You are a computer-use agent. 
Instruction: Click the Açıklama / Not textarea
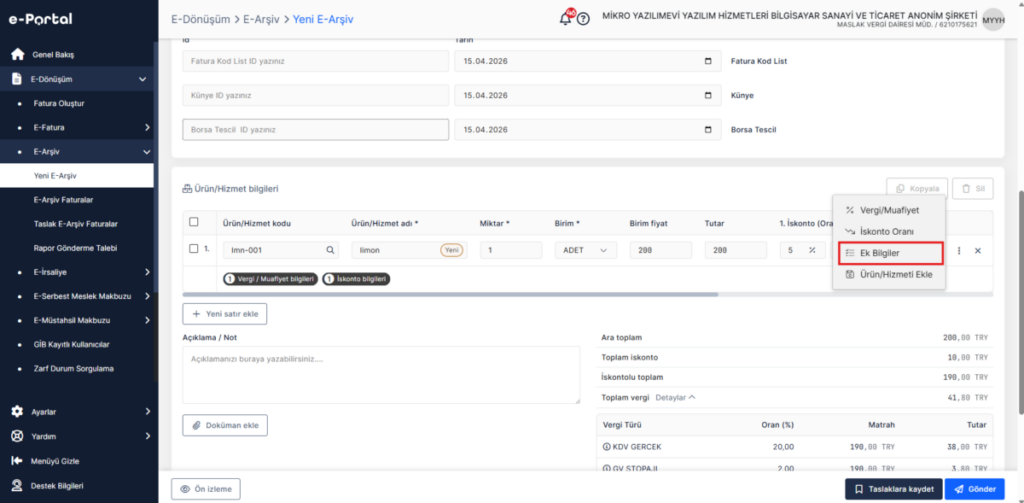pyautogui.click(x=381, y=375)
